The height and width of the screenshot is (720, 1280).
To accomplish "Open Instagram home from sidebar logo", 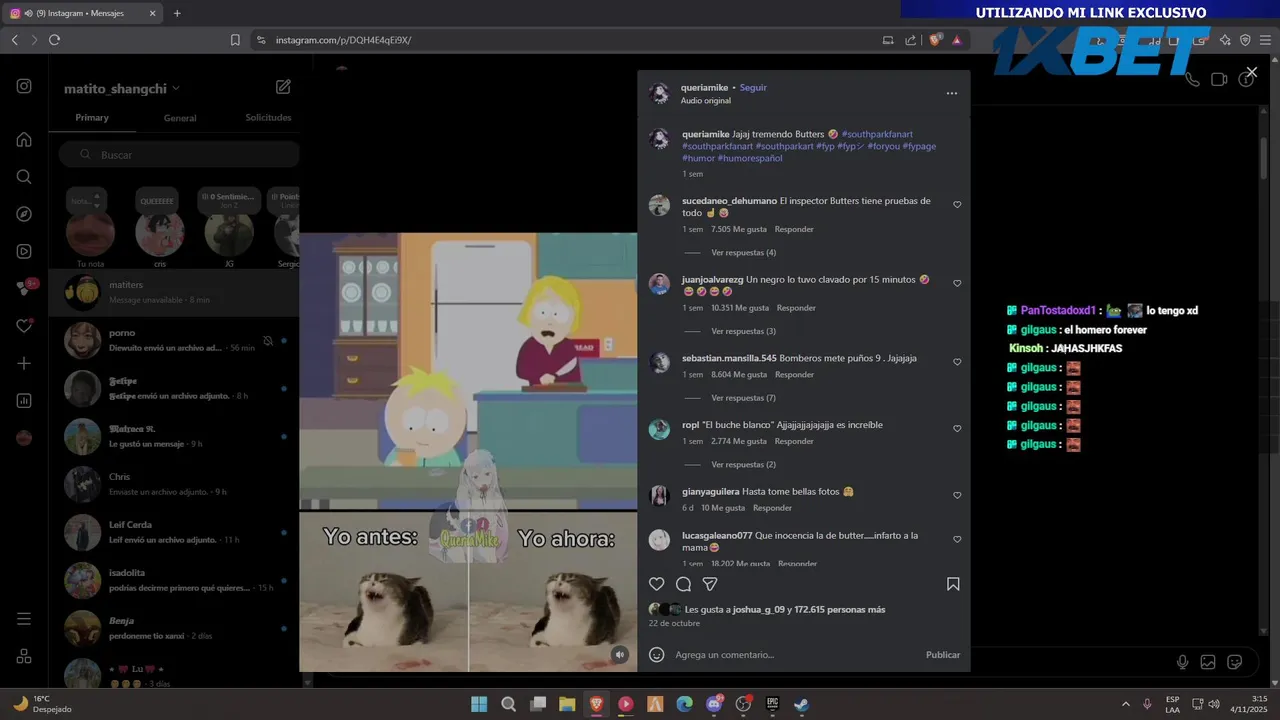I will (24, 86).
